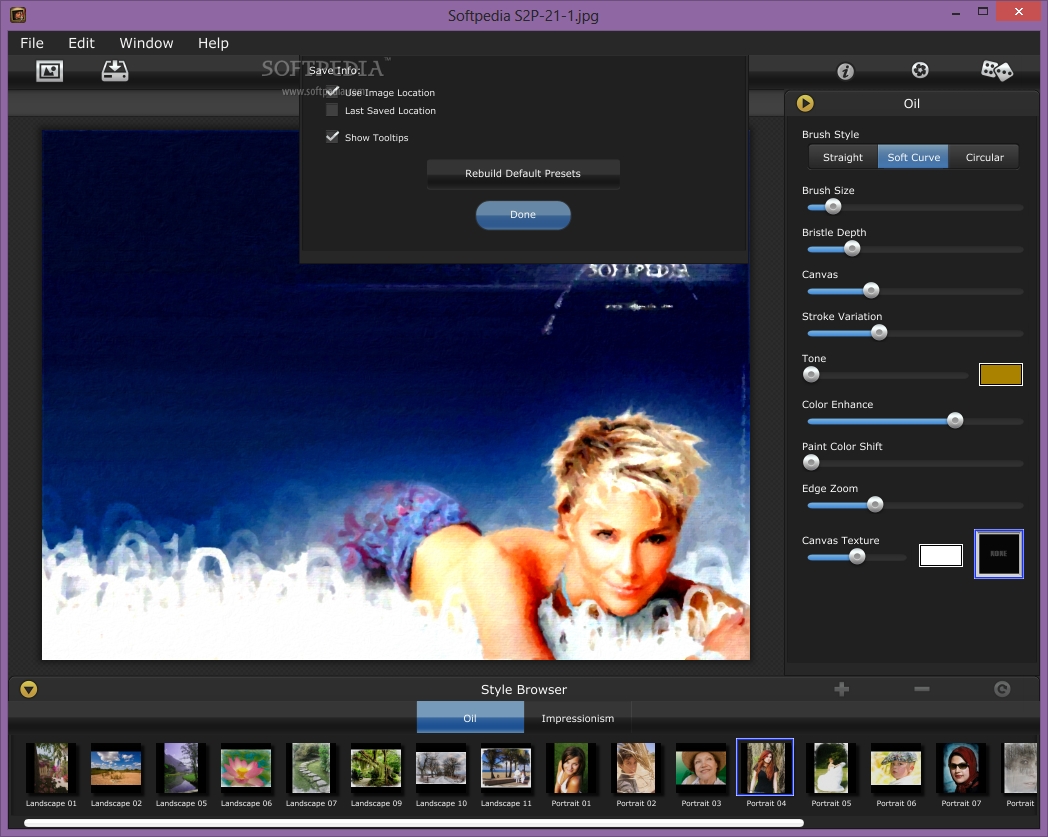Select Landscape 11 preset thumbnail

point(506,768)
